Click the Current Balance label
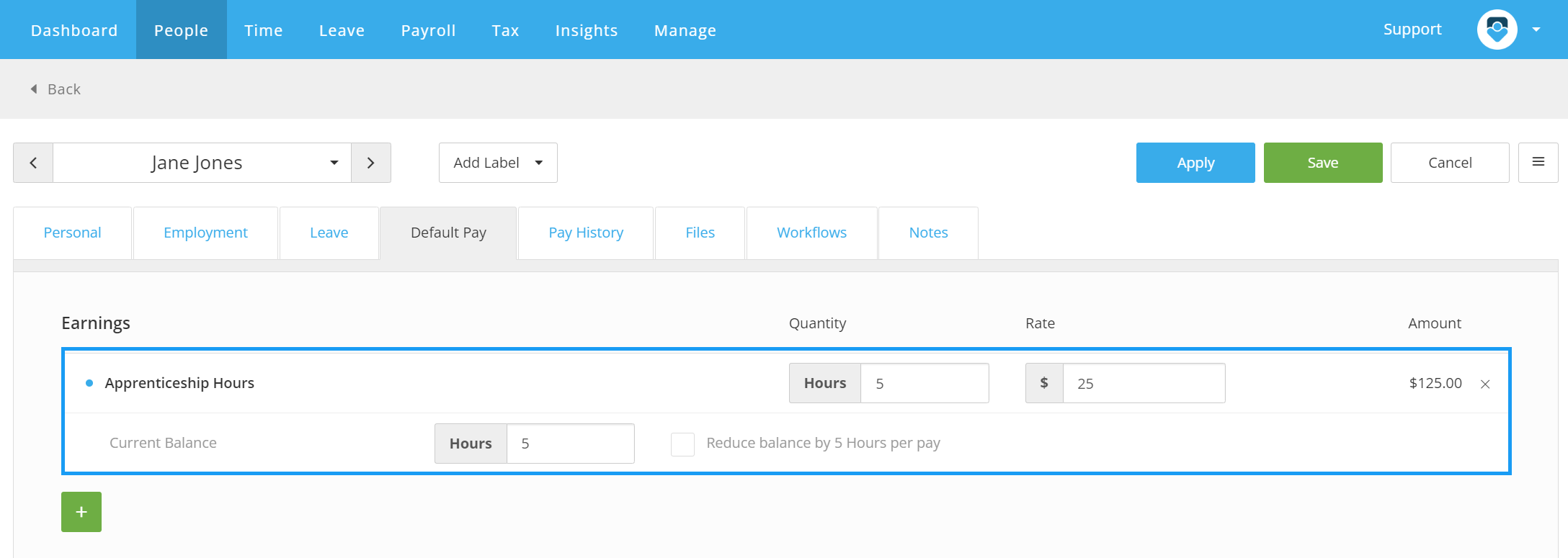 coord(163,443)
